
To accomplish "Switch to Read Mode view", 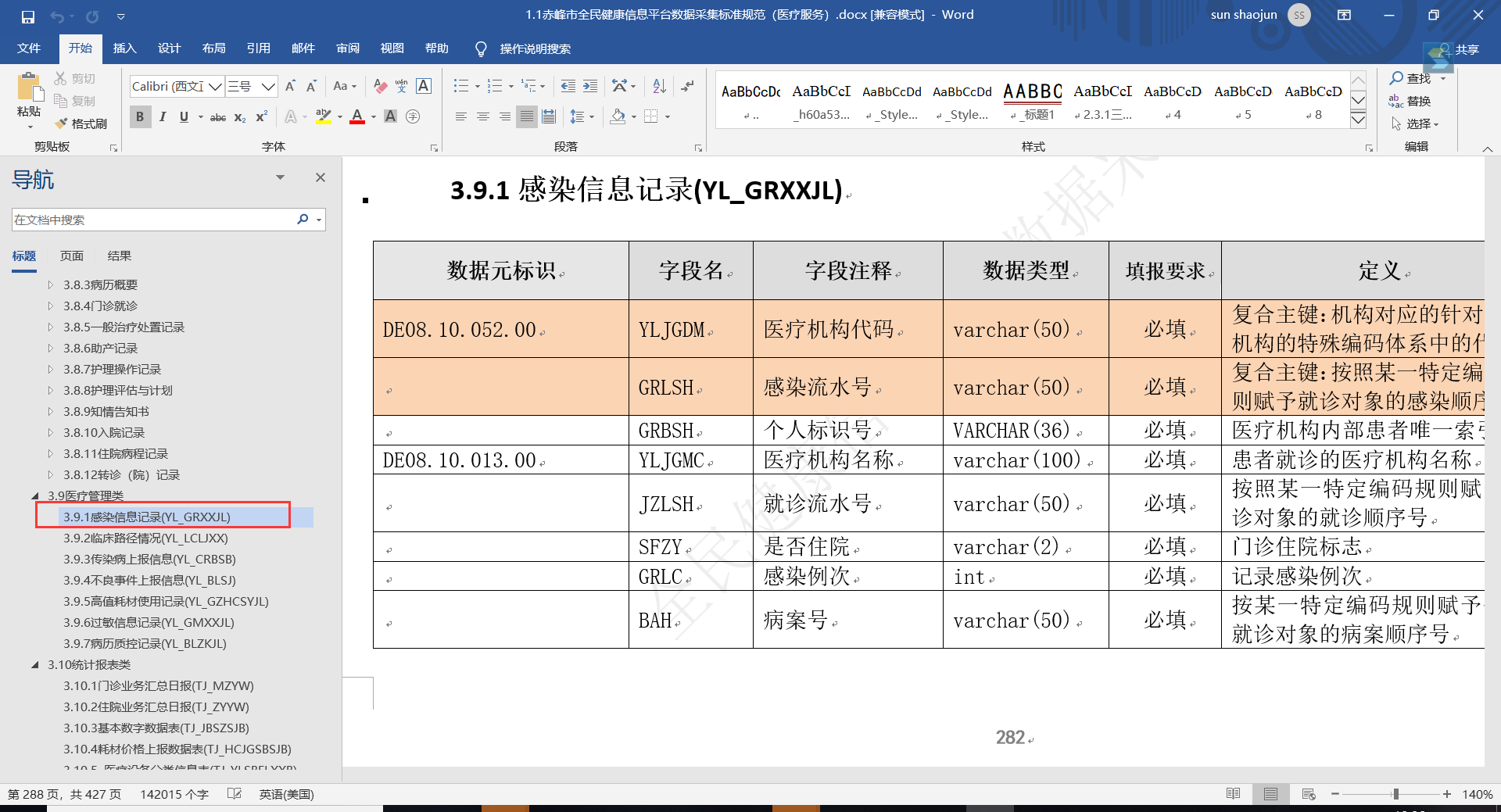I will coord(1234,794).
